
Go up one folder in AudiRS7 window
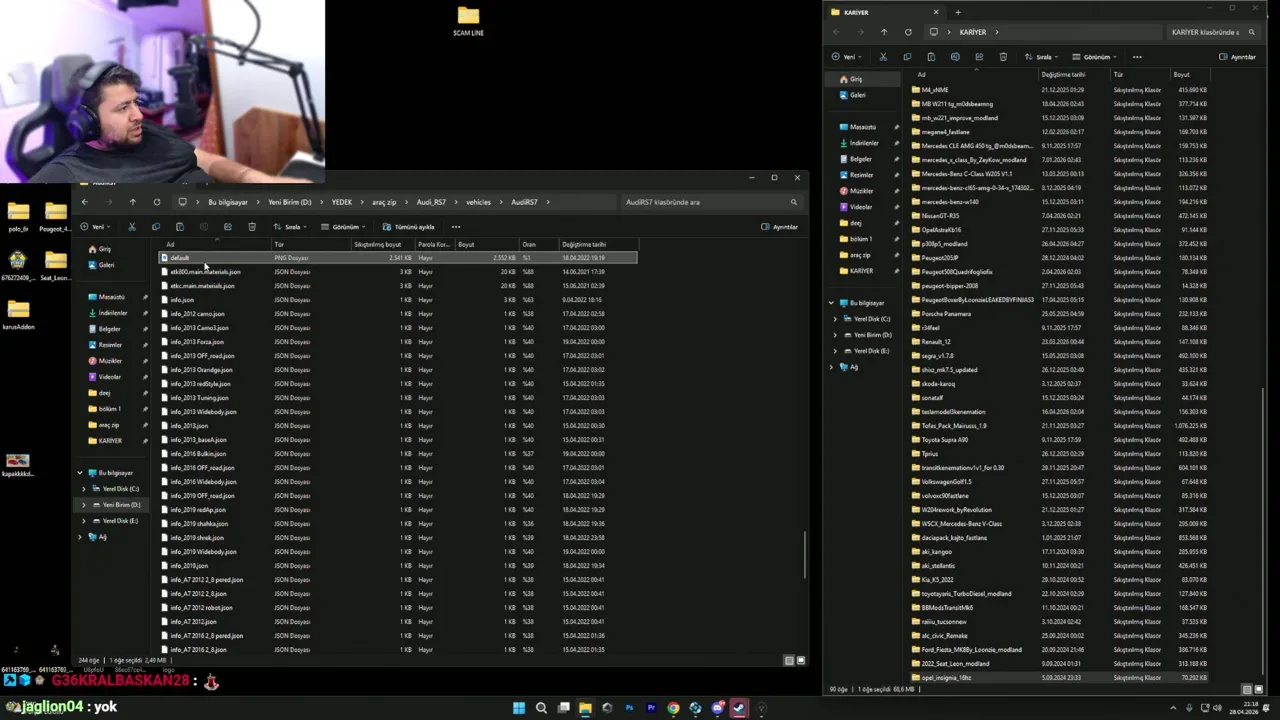(x=132, y=202)
